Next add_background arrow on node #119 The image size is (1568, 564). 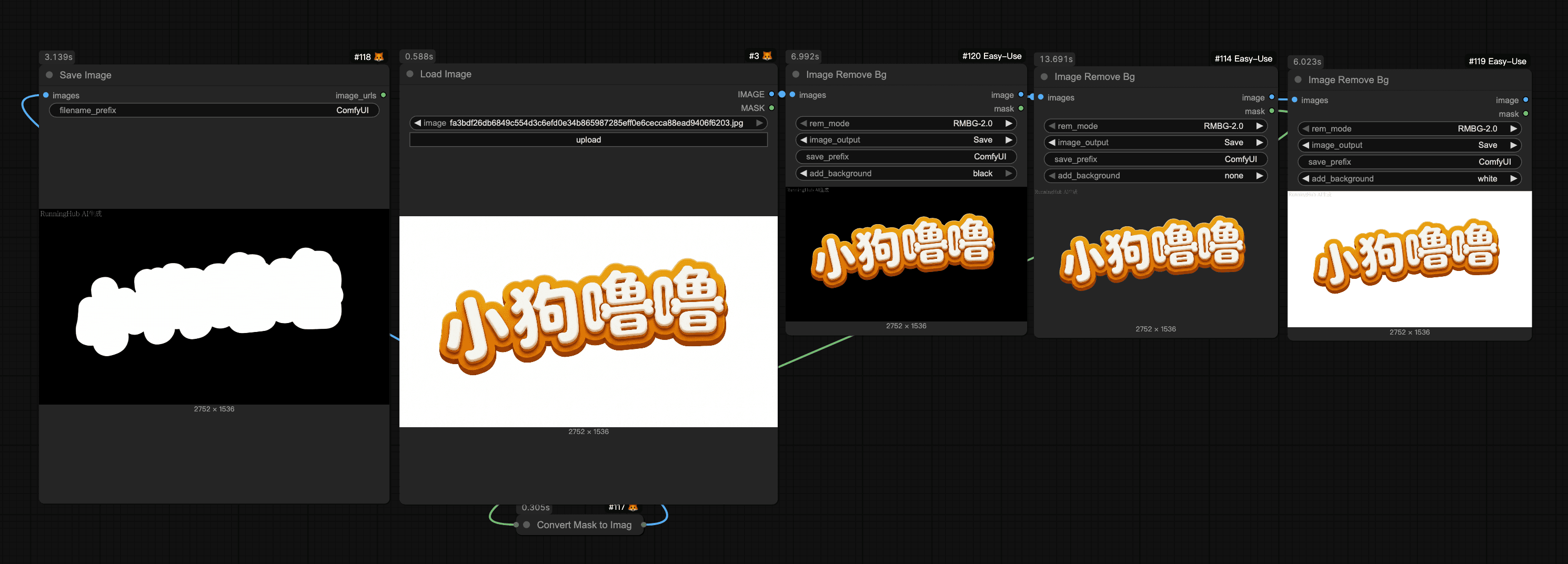(x=1513, y=179)
